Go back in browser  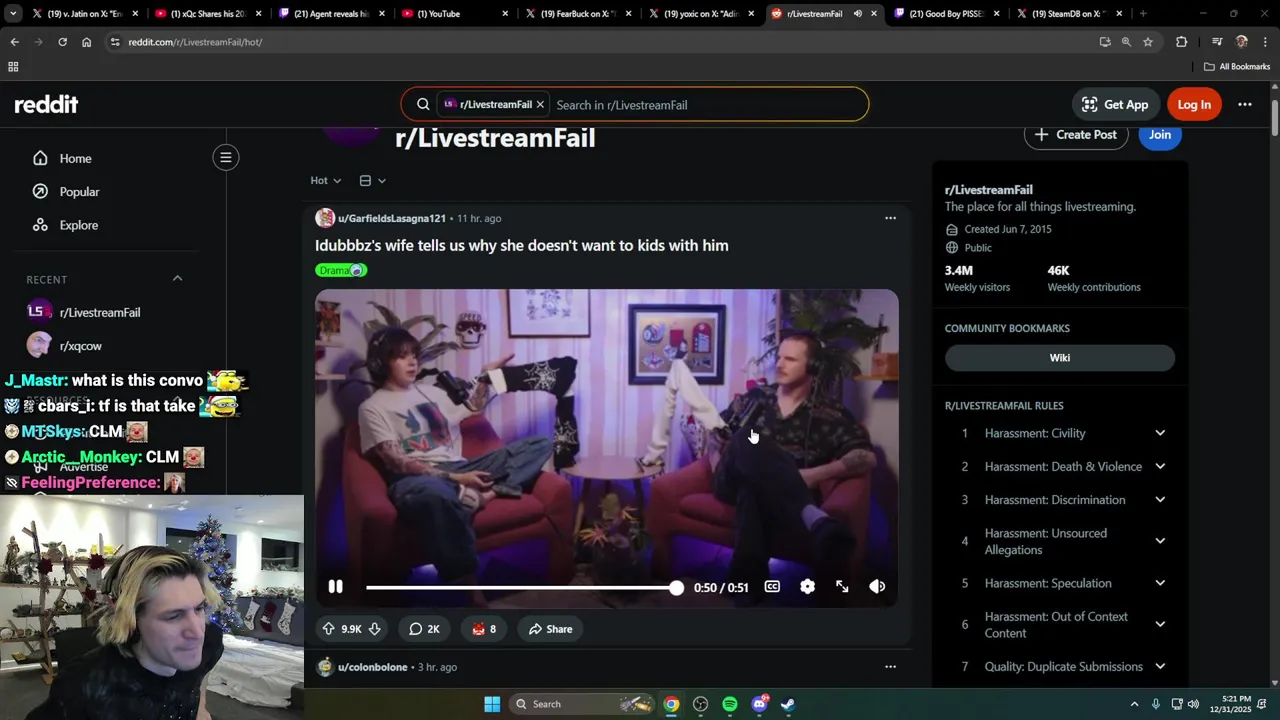click(x=14, y=42)
